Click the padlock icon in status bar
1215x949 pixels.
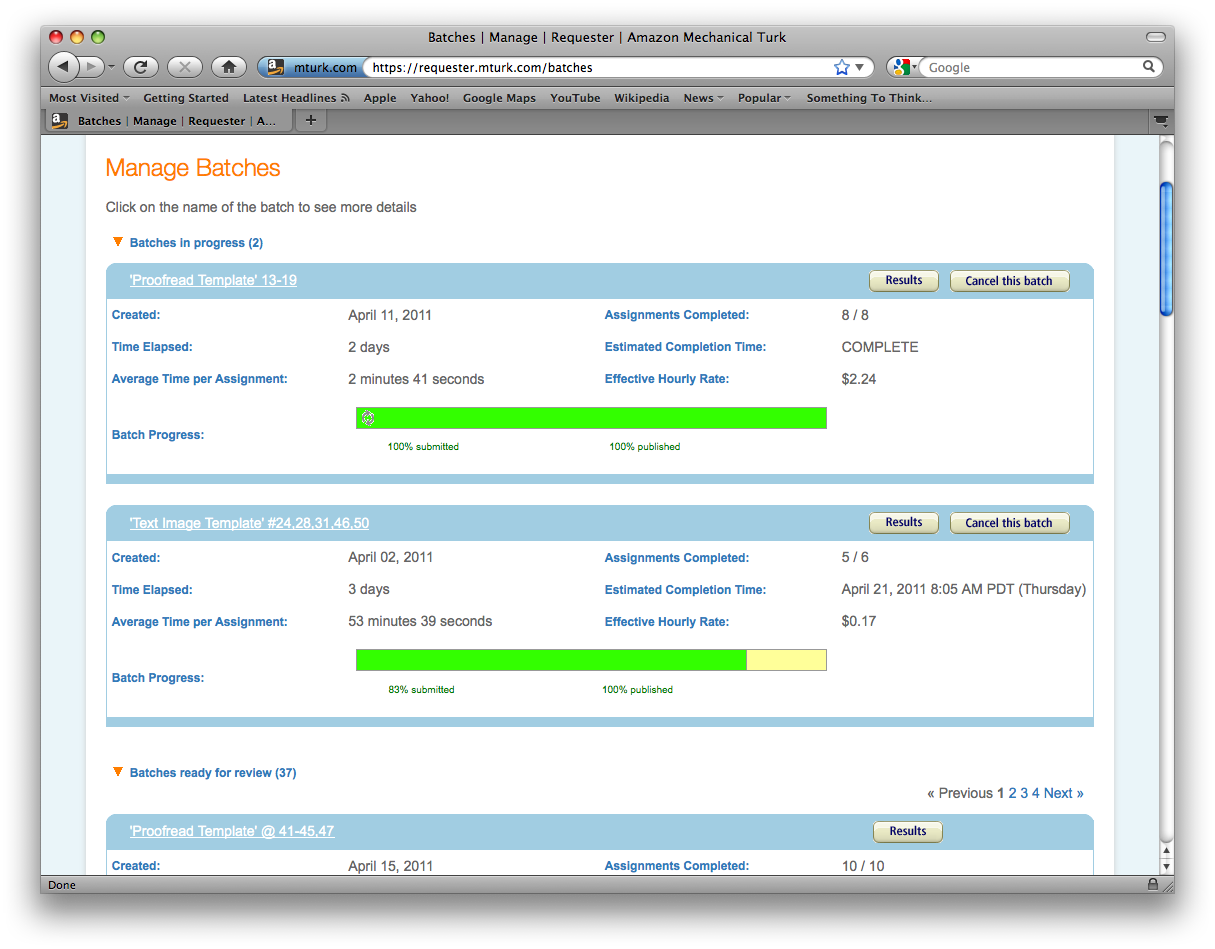click(x=1153, y=884)
